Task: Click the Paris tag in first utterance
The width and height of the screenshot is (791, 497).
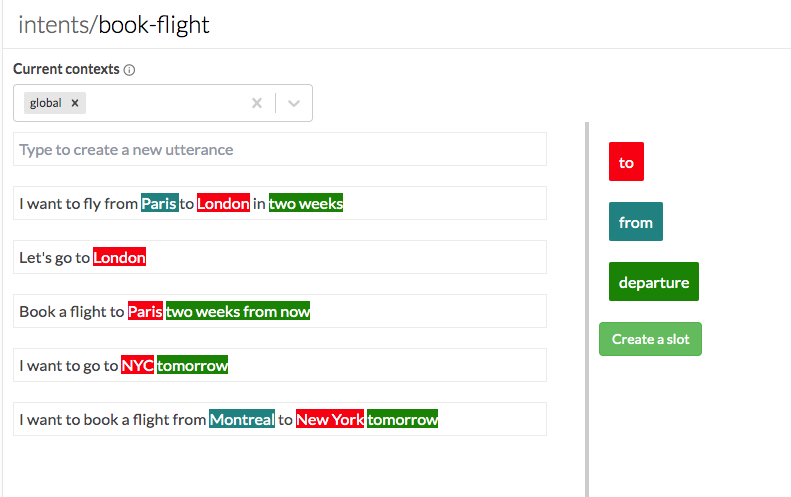Action: point(159,203)
